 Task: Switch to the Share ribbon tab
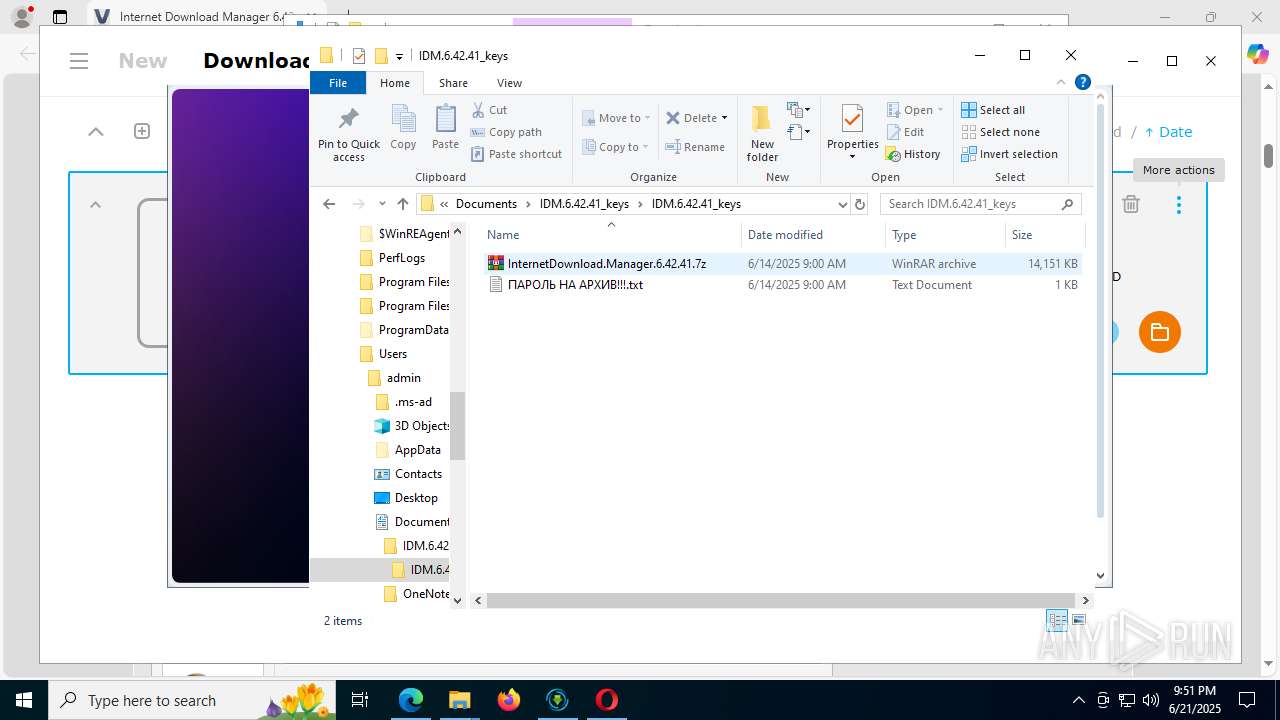453,83
